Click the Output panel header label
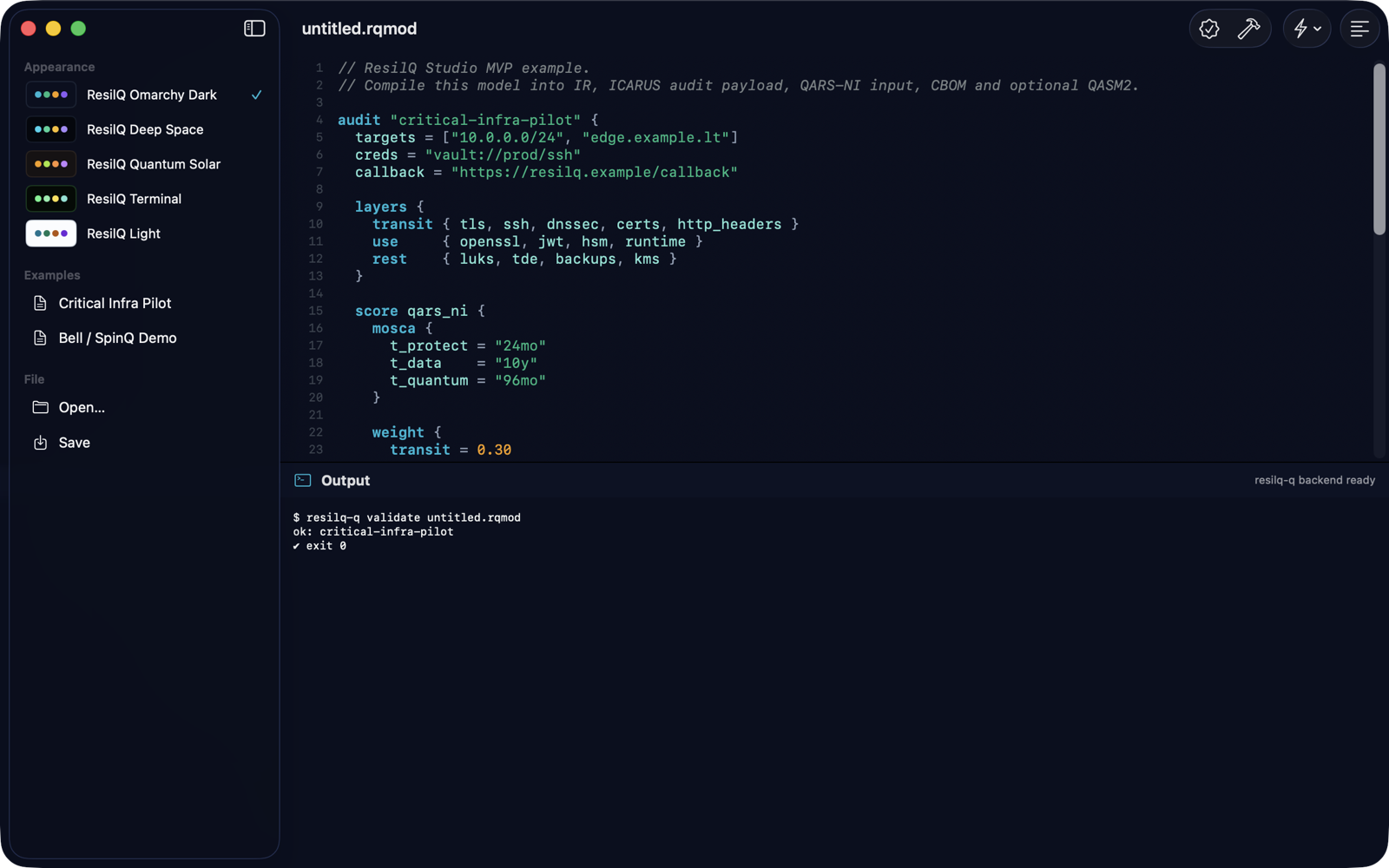The image size is (1389, 868). (x=346, y=480)
